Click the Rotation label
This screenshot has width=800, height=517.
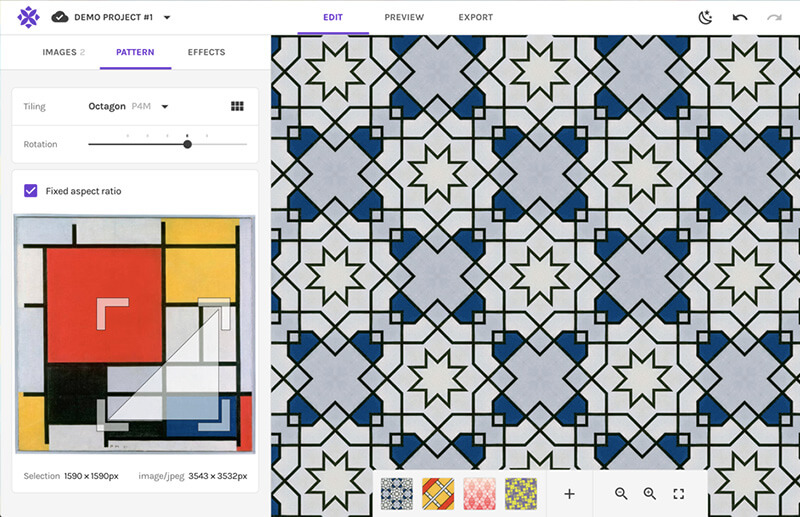[x=40, y=144]
